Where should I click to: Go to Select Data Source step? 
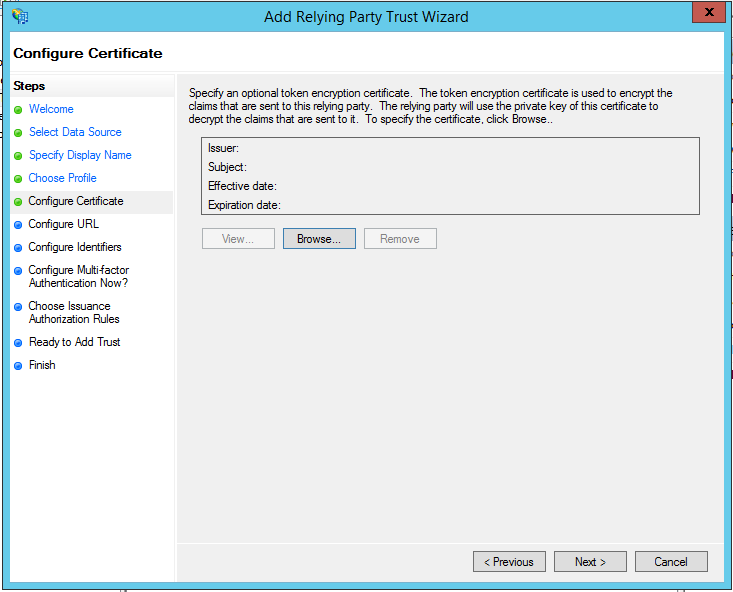coord(75,132)
